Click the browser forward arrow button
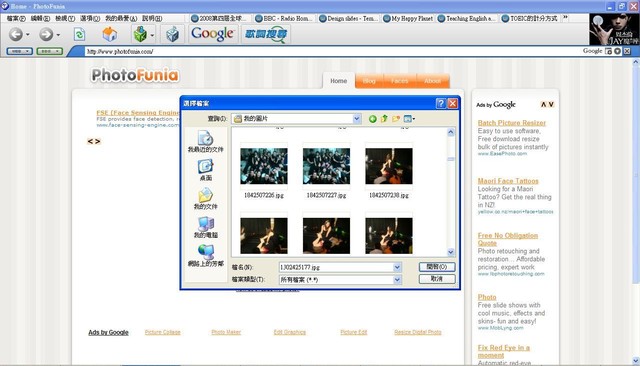The height and width of the screenshot is (366, 640). 46,34
